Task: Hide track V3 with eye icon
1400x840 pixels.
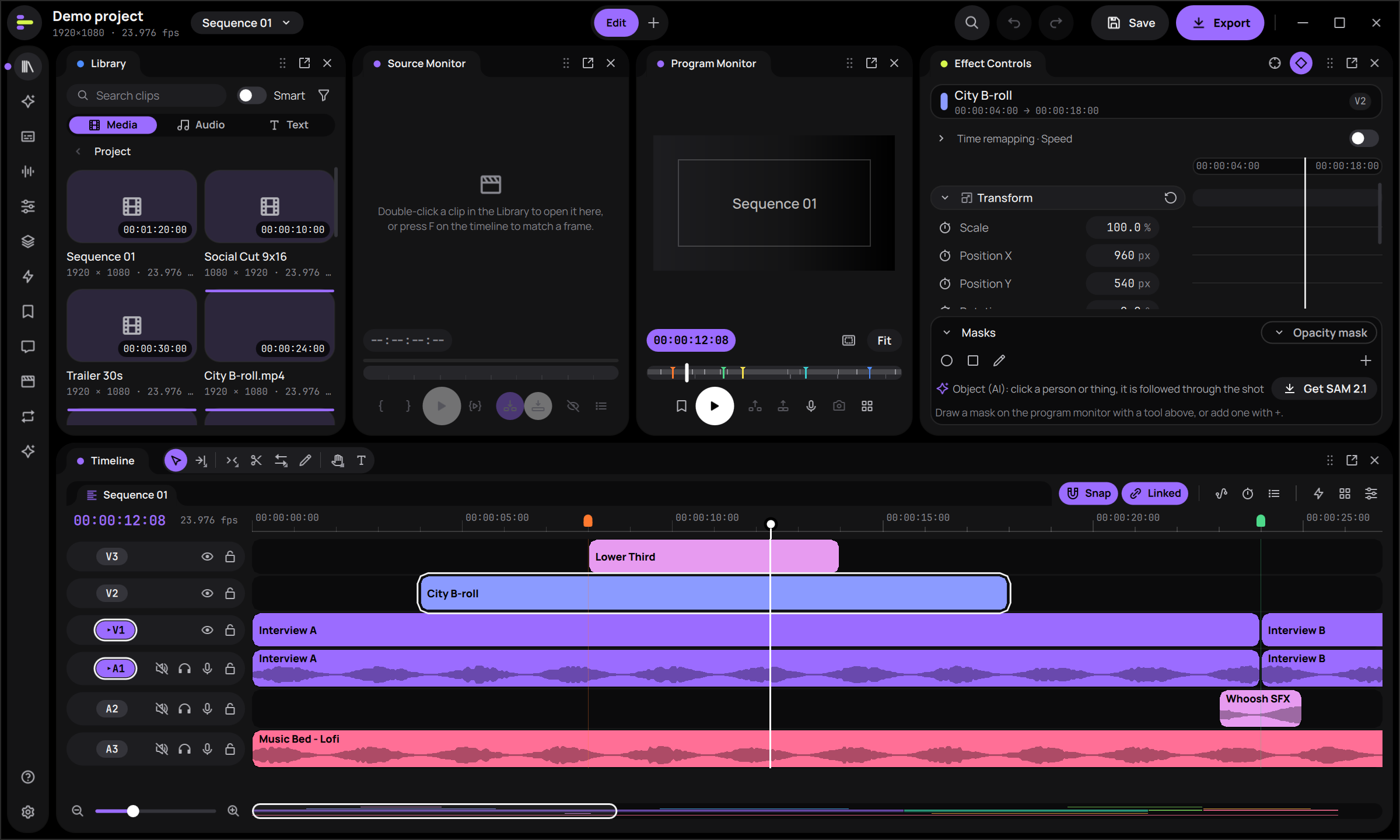Action: [206, 556]
